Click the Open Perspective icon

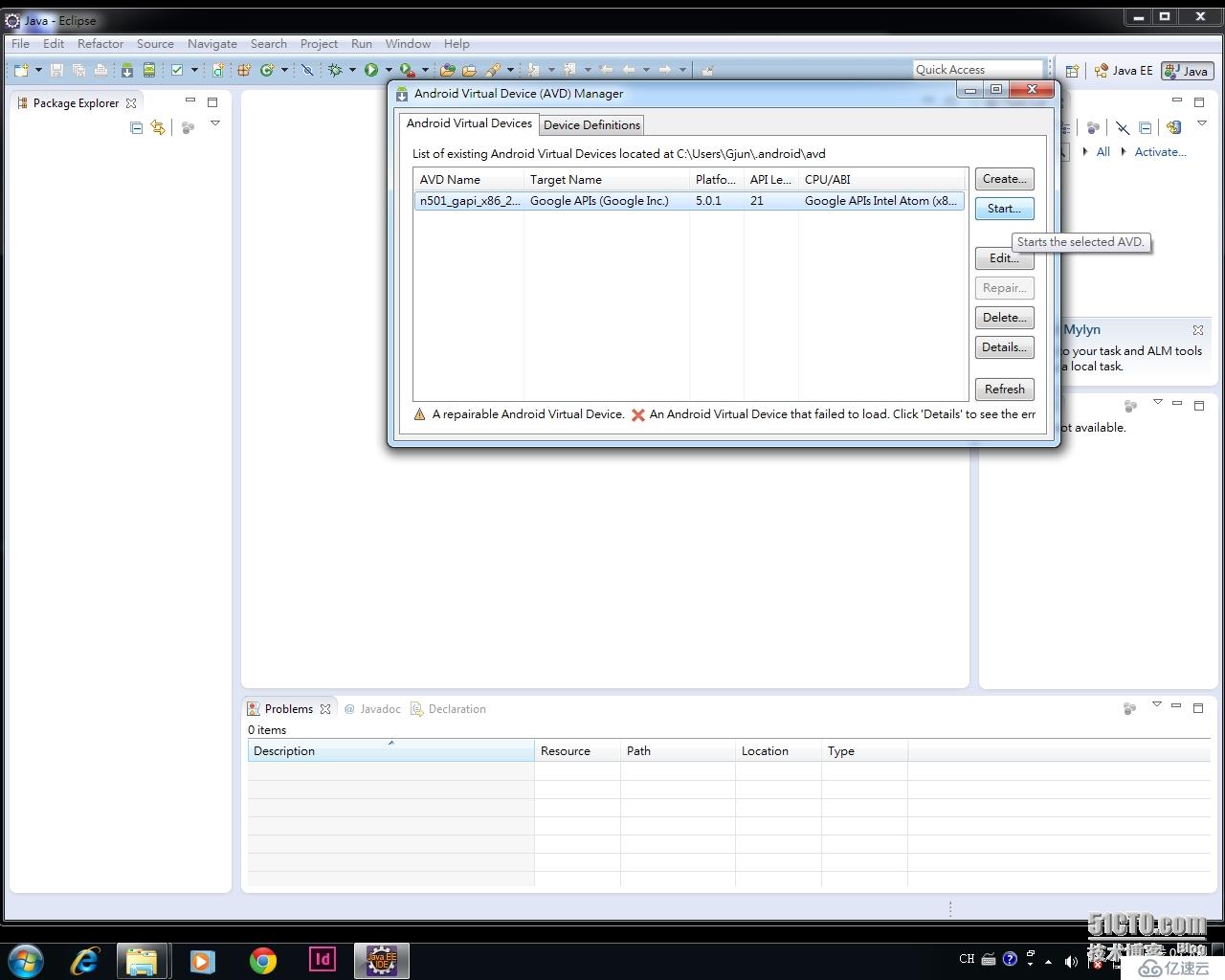click(x=1072, y=71)
